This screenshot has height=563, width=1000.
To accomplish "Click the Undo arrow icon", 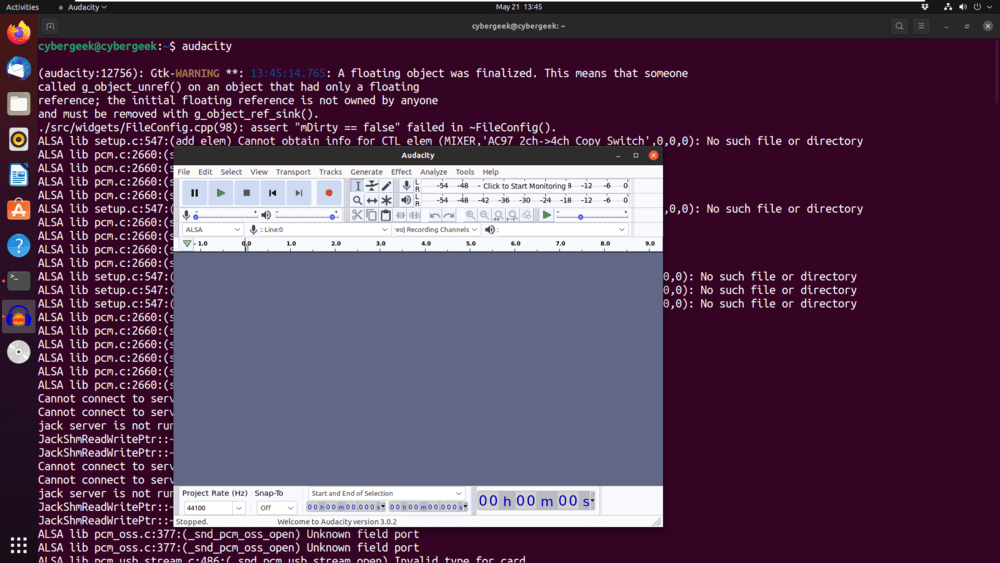I will [434, 216].
